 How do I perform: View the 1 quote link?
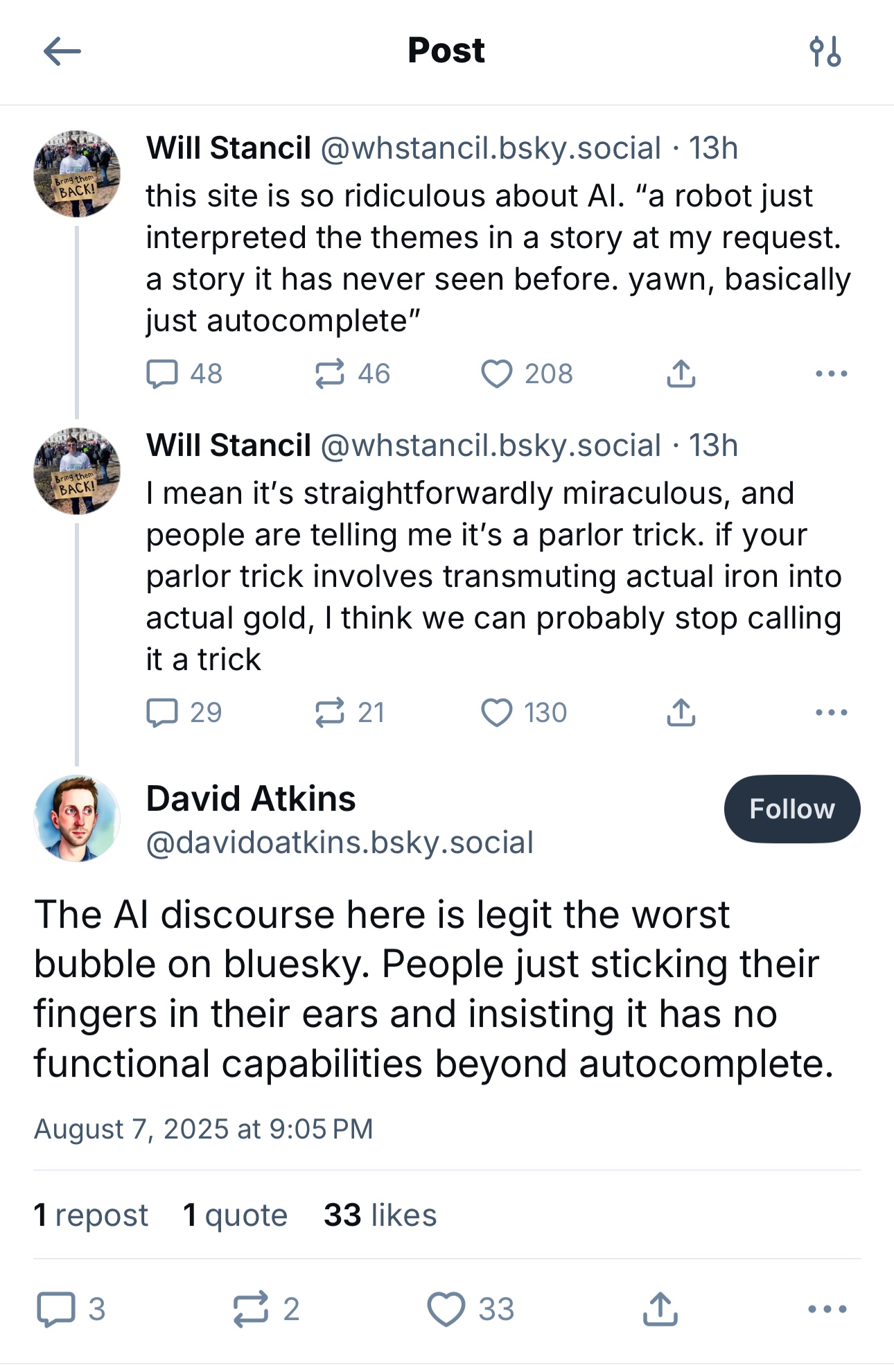point(235,1215)
